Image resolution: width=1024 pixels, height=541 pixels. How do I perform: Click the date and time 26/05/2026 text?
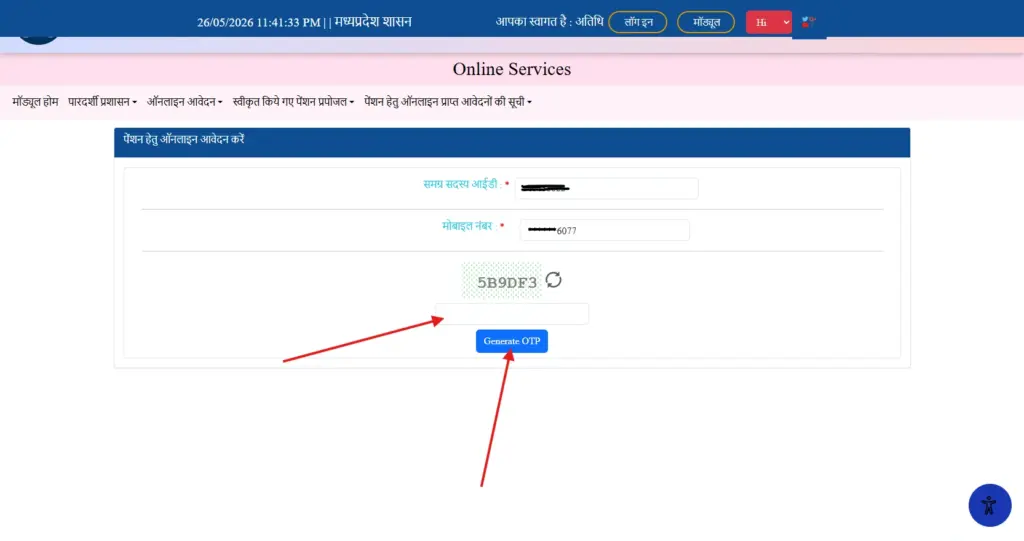pos(259,22)
